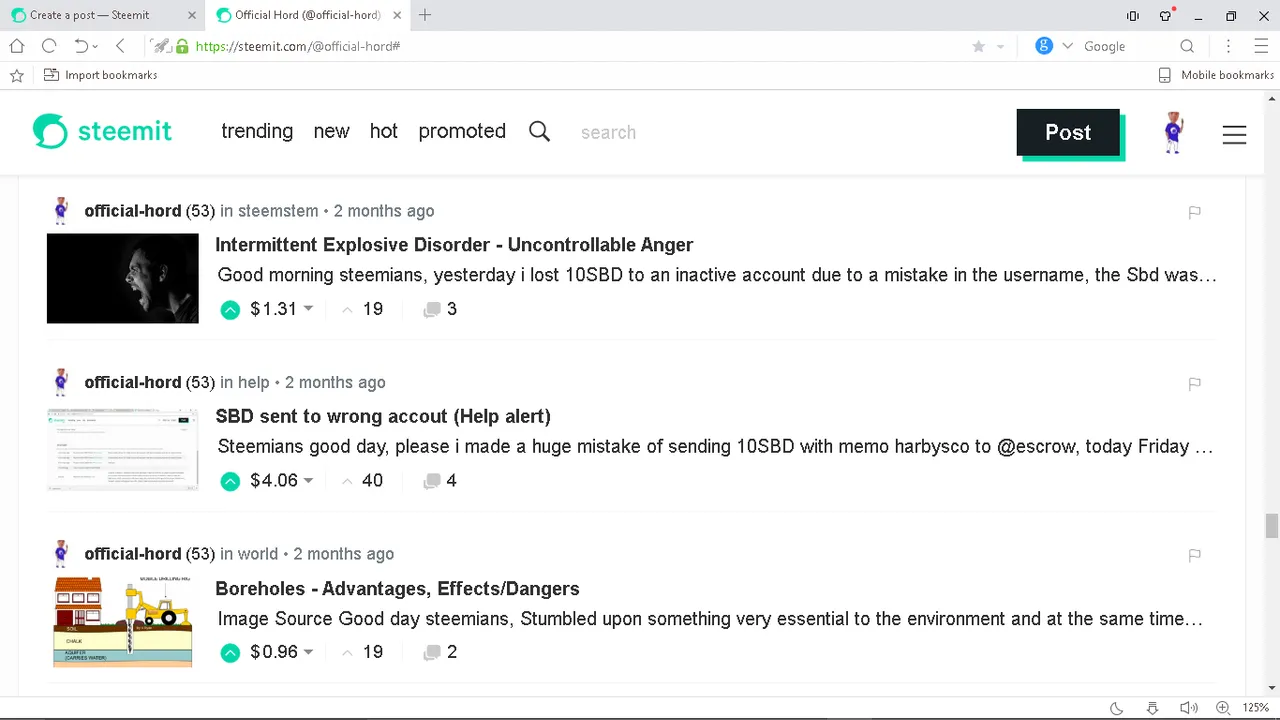Bookmark page with the star icon in address bar

[978, 46]
